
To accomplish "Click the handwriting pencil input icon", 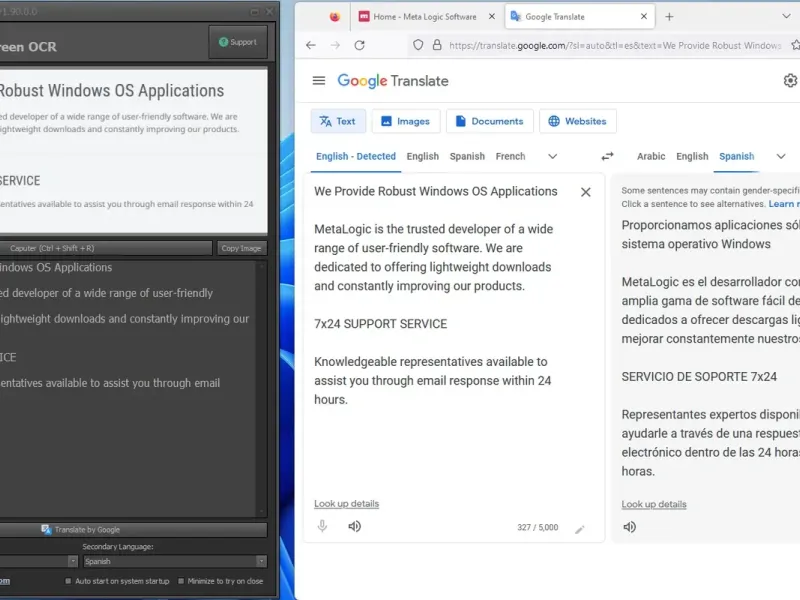I will point(580,529).
